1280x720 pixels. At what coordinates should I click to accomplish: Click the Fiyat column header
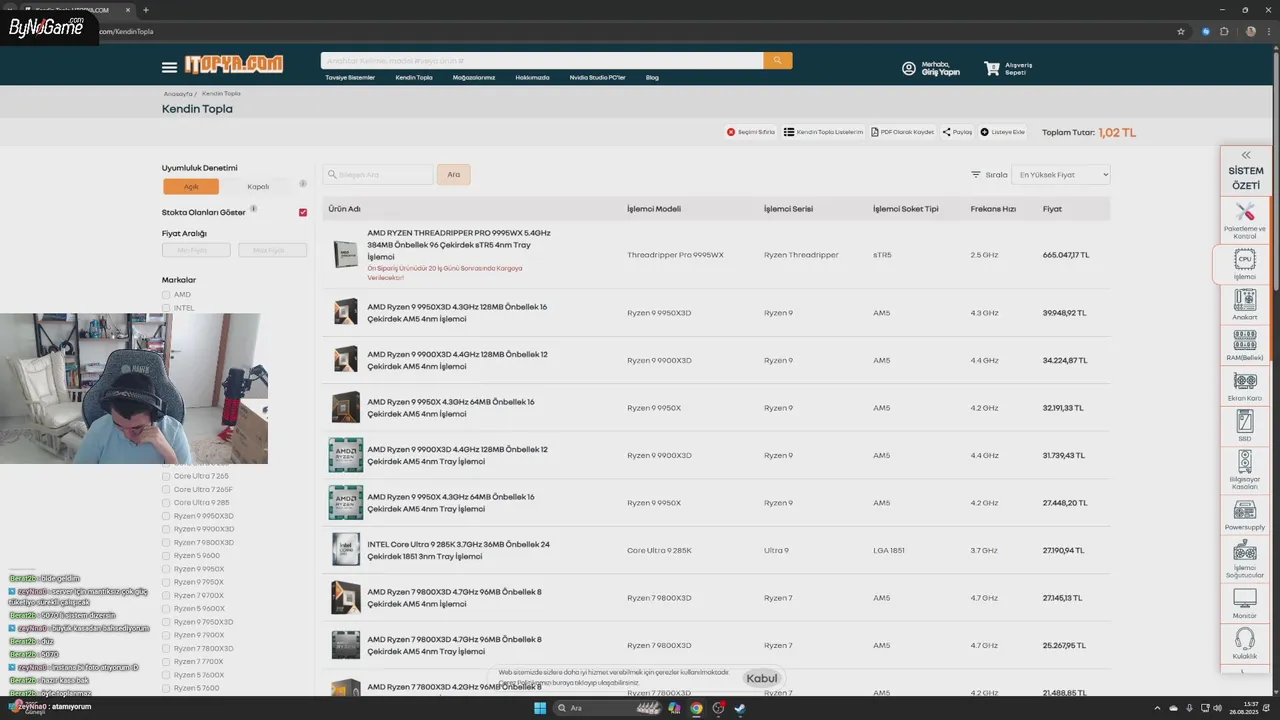[1052, 209]
